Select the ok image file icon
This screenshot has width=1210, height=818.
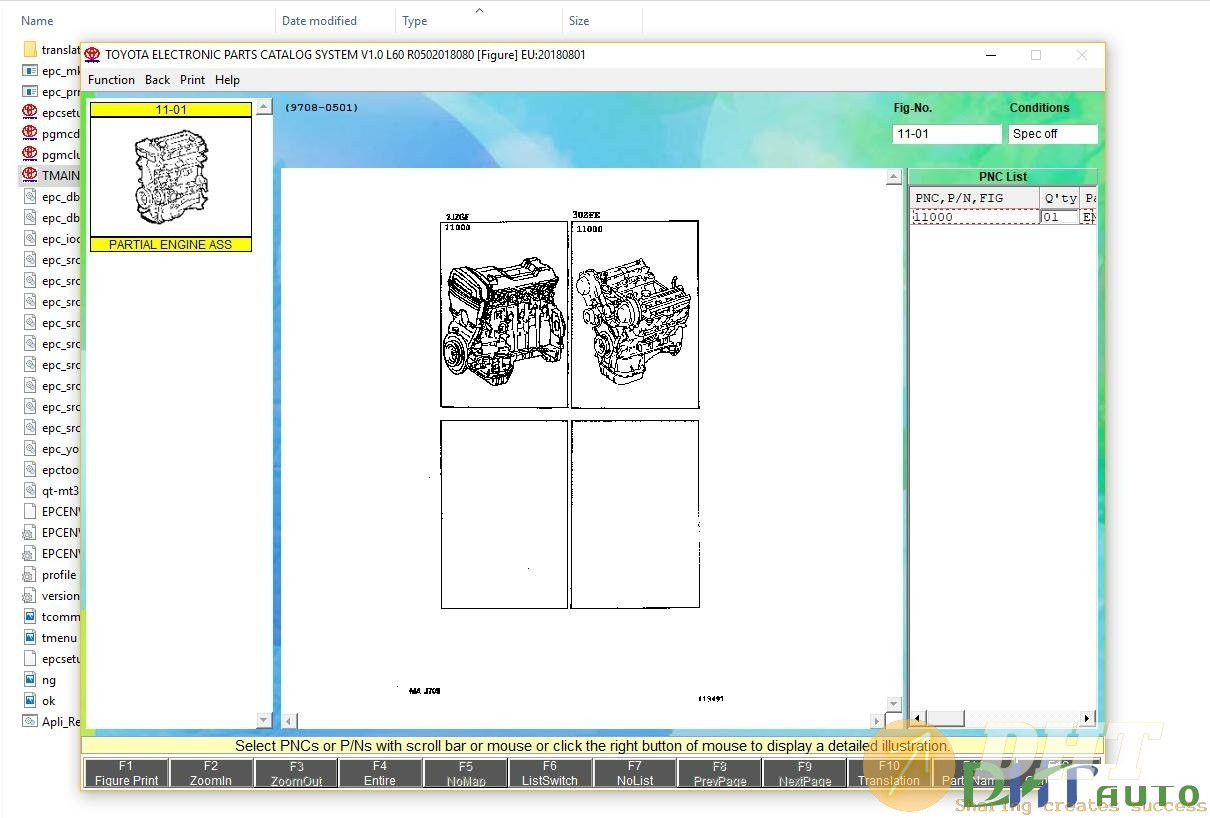pyautogui.click(x=29, y=700)
